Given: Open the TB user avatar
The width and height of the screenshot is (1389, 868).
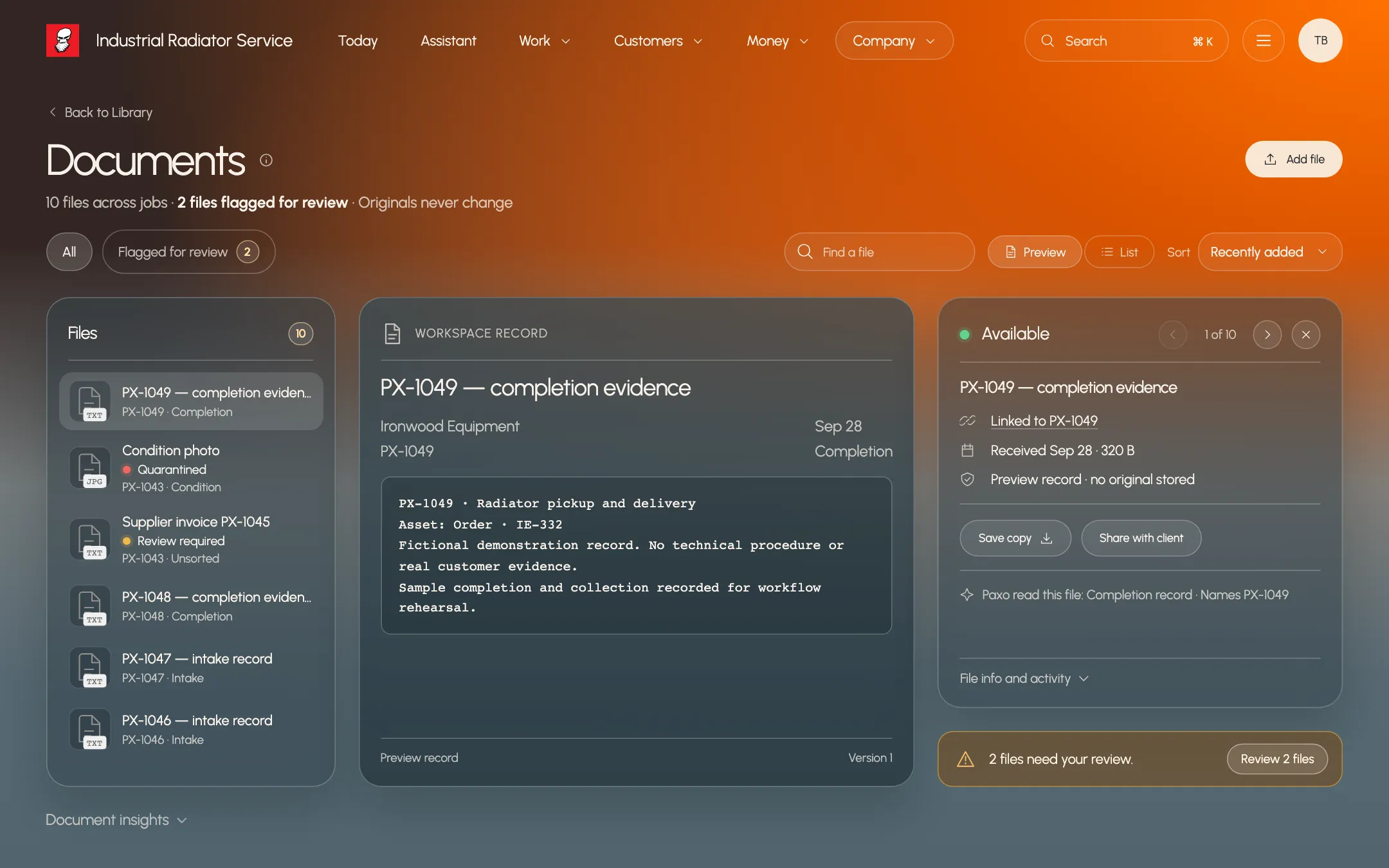Looking at the screenshot, I should [x=1320, y=41].
